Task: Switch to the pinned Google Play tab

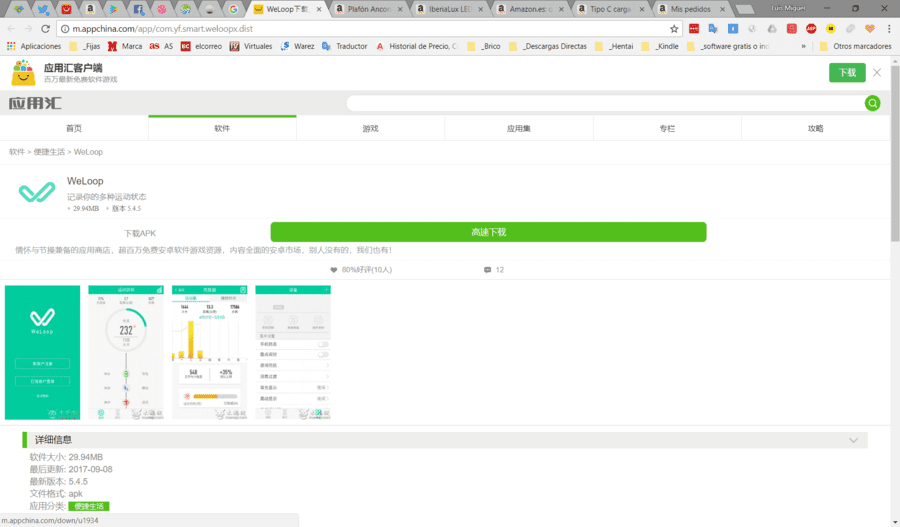Action: [x=114, y=9]
